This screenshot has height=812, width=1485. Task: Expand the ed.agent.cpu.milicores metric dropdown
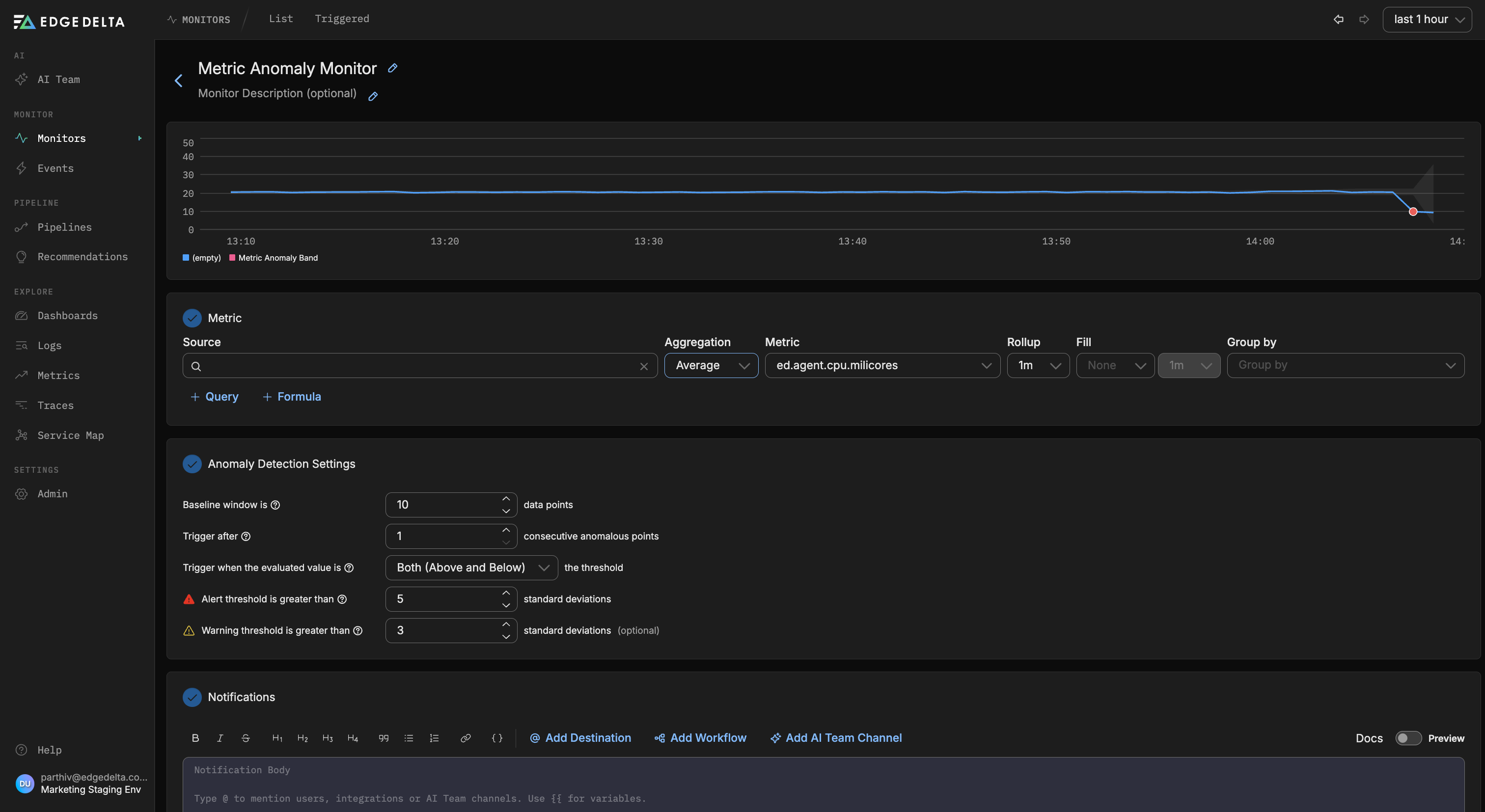[882, 365]
